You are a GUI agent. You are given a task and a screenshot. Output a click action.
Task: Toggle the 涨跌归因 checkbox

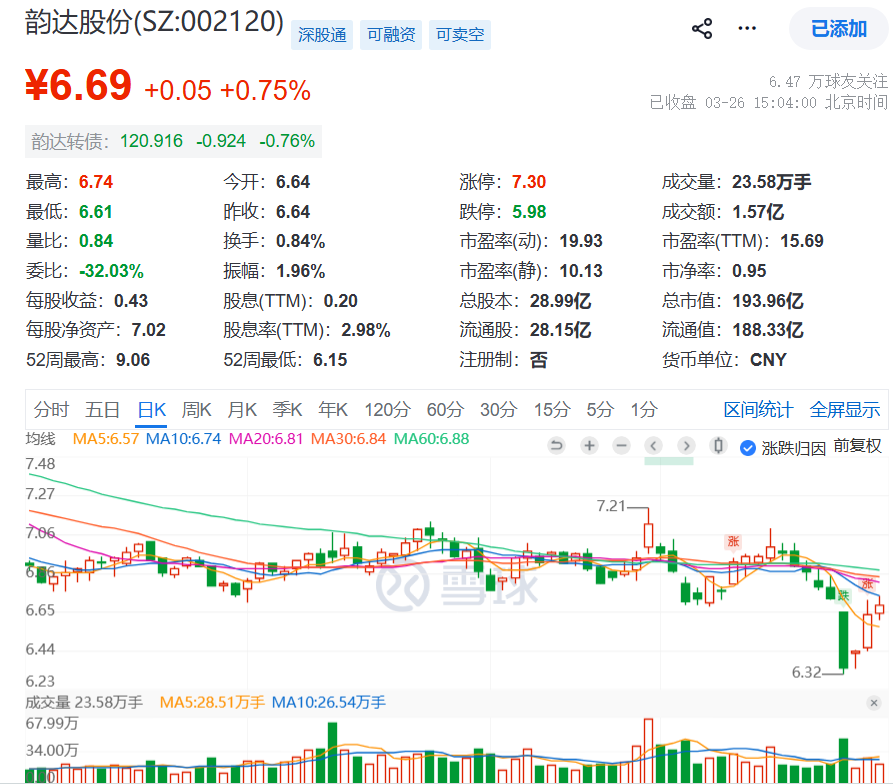pos(748,448)
